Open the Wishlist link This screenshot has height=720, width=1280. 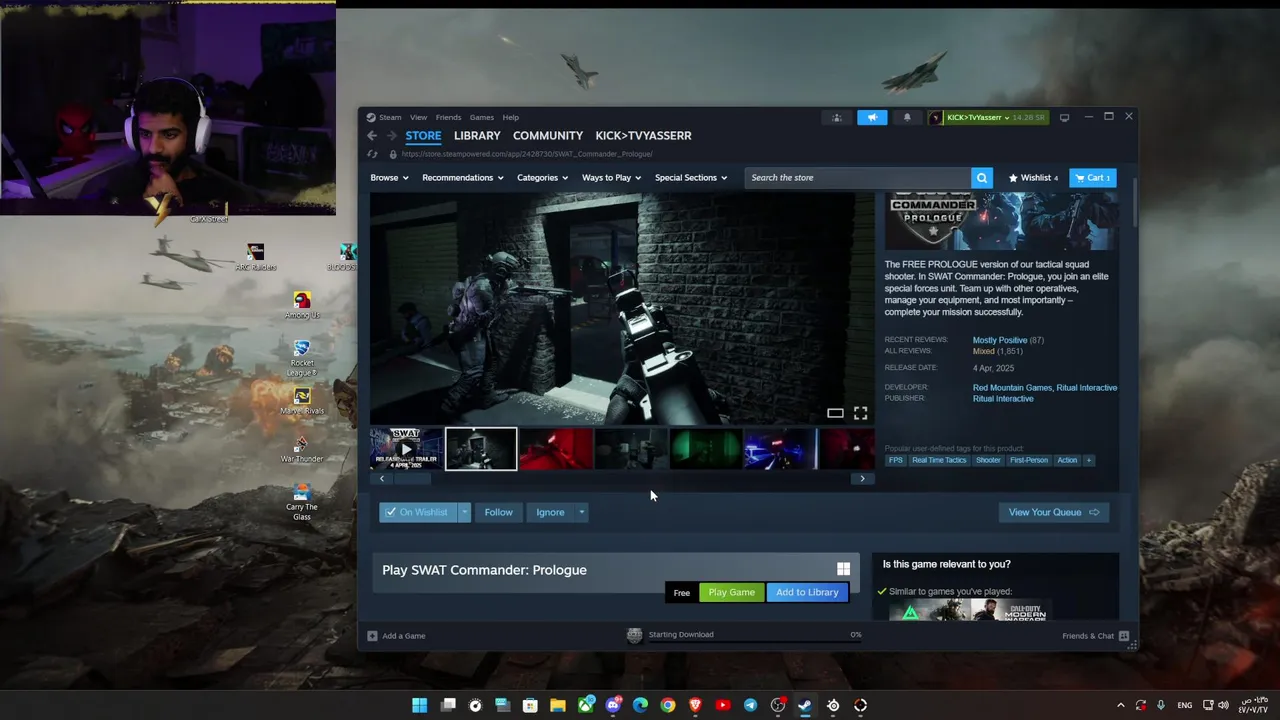(x=1033, y=178)
